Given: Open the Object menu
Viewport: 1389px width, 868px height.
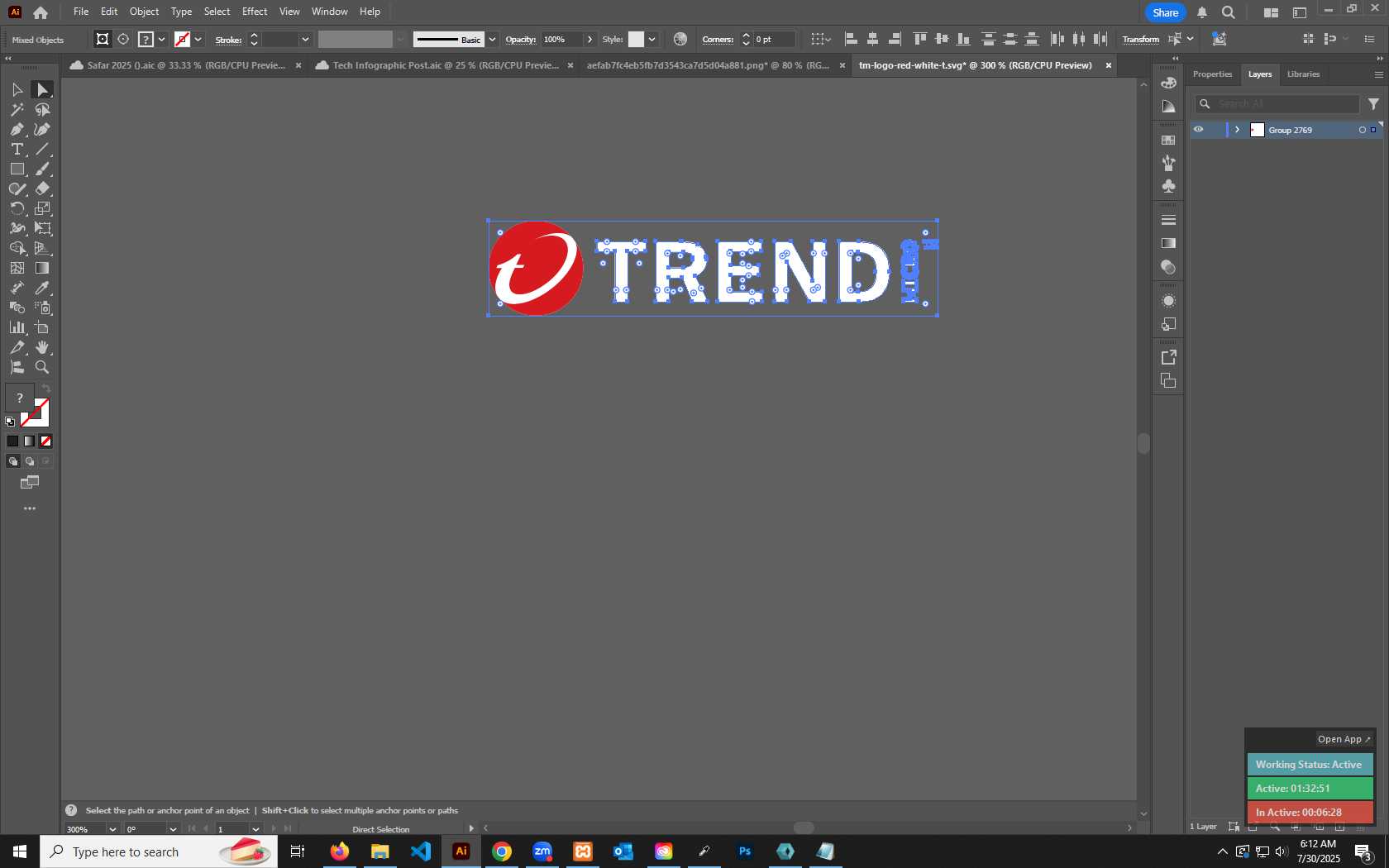Looking at the screenshot, I should tap(144, 12).
